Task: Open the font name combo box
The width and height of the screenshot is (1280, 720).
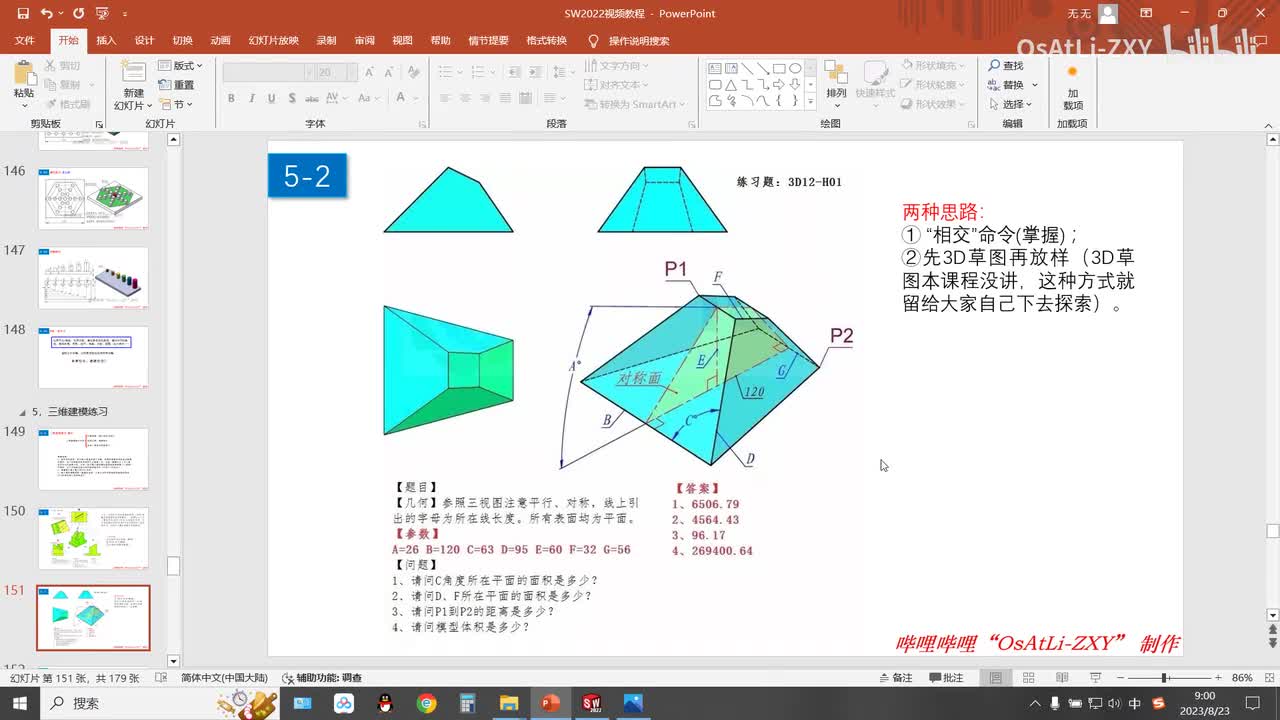Action: 267,73
